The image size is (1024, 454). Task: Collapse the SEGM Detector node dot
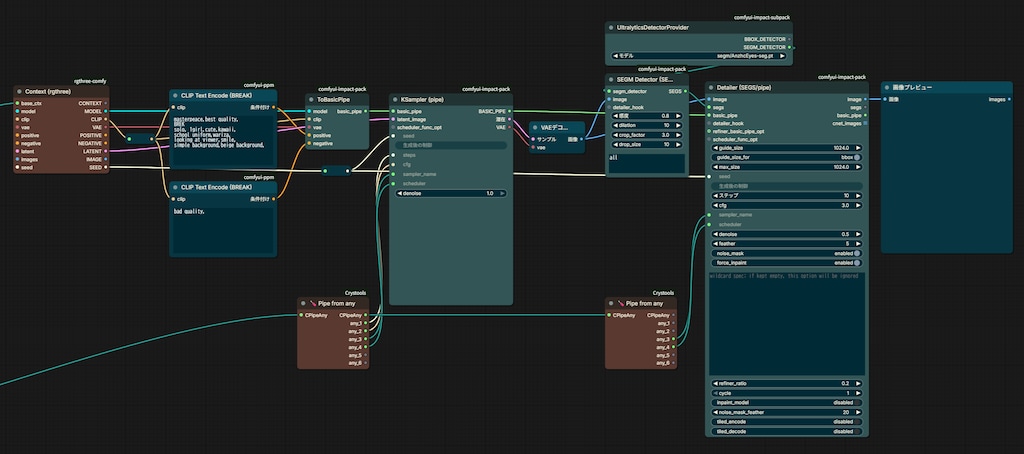[x=611, y=80]
